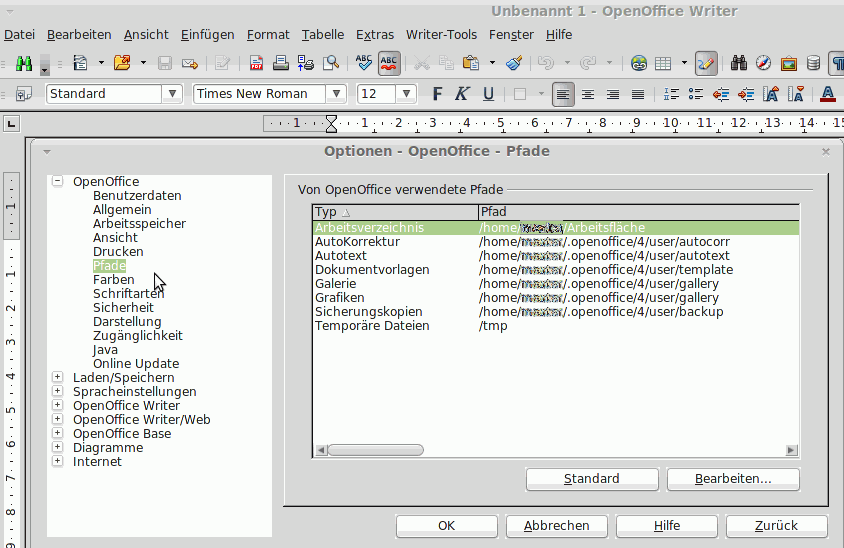
Task: Click the format paintbrush icon
Action: click(514, 63)
